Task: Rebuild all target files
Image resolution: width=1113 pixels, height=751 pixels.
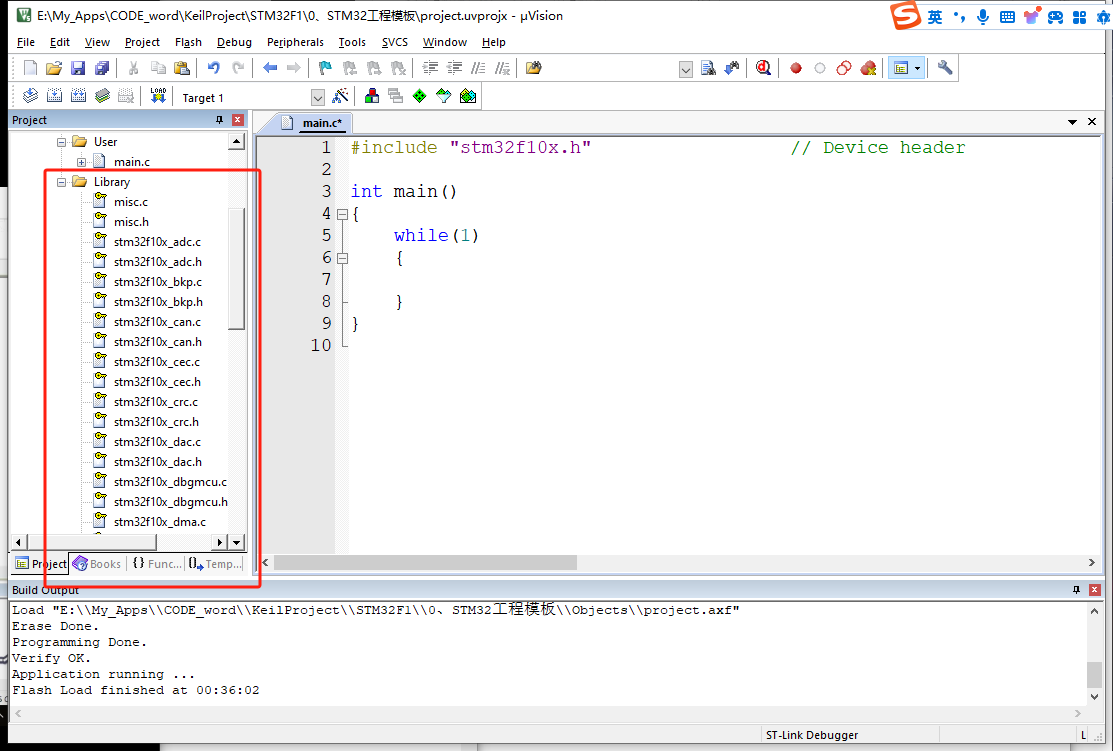Action: [x=78, y=96]
